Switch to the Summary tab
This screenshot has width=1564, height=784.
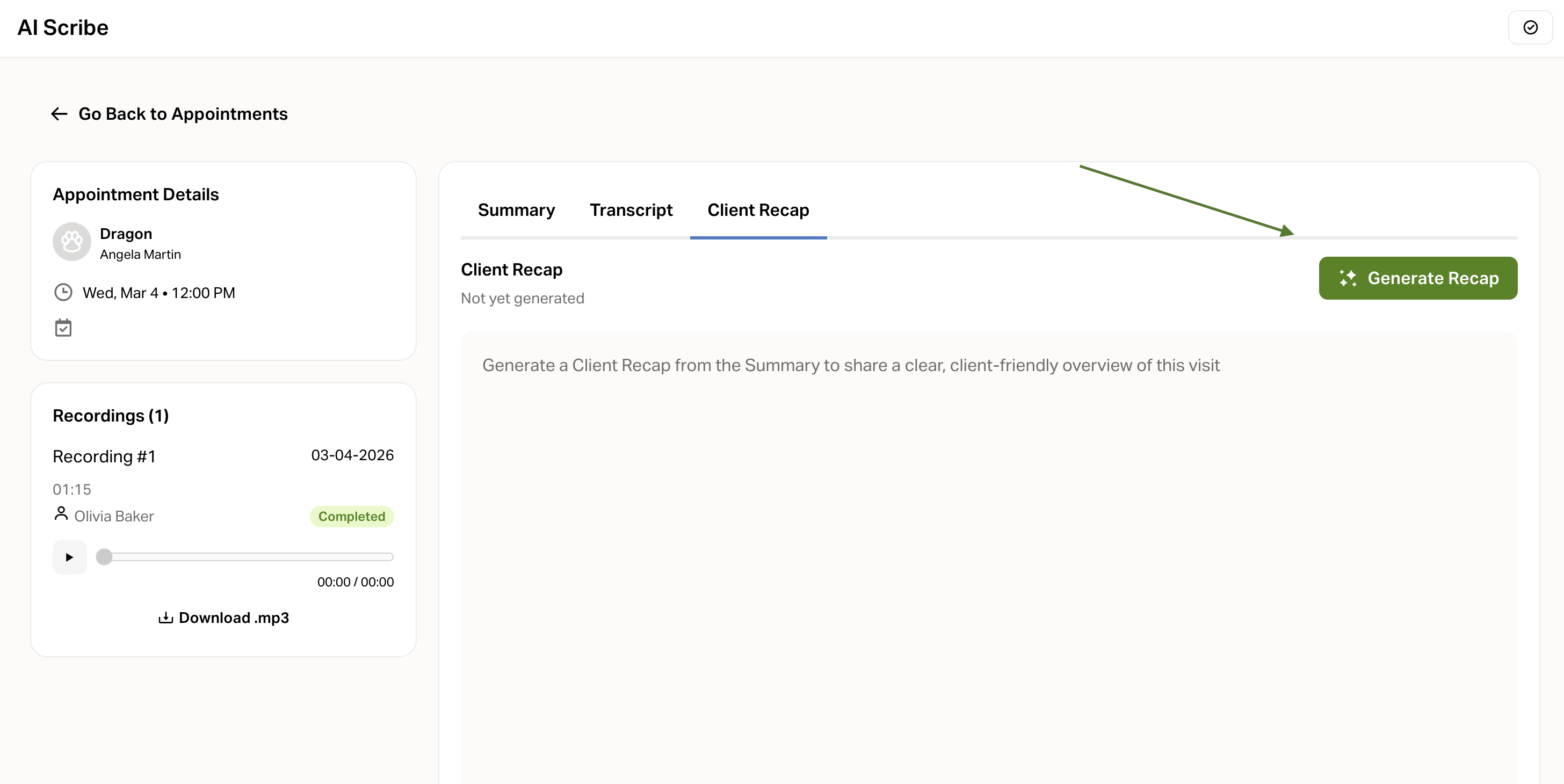coord(516,210)
